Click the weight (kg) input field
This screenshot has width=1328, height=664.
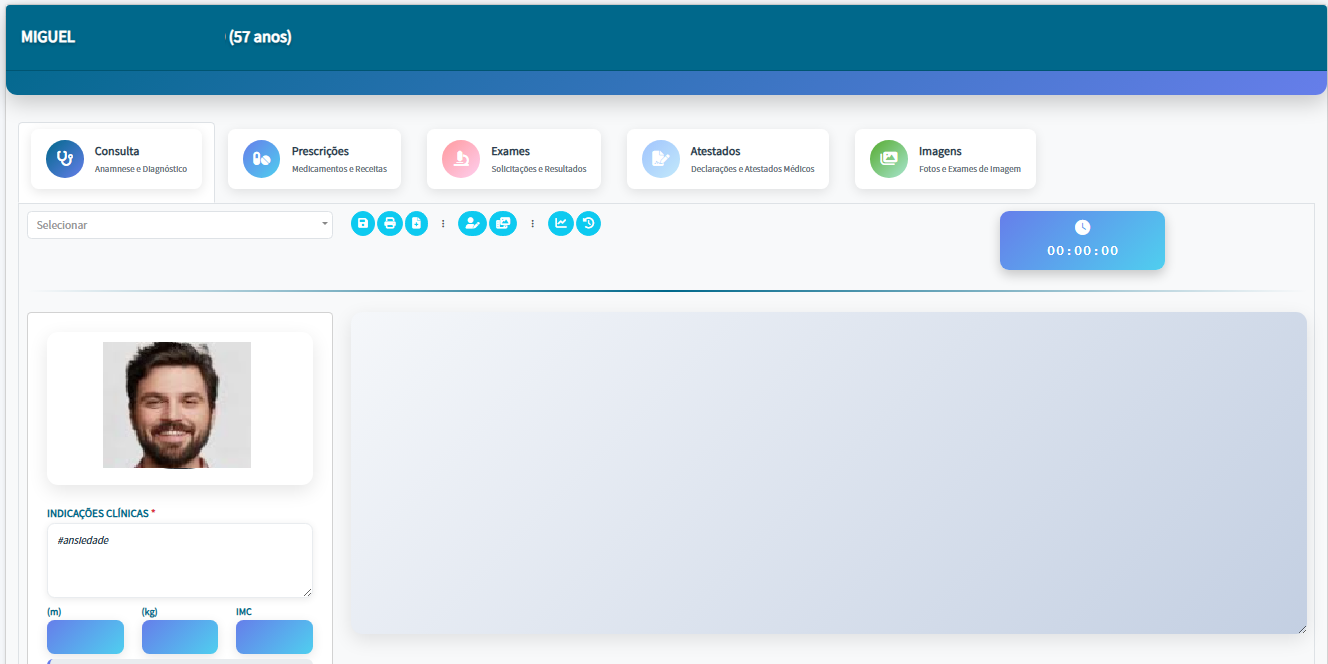(180, 637)
